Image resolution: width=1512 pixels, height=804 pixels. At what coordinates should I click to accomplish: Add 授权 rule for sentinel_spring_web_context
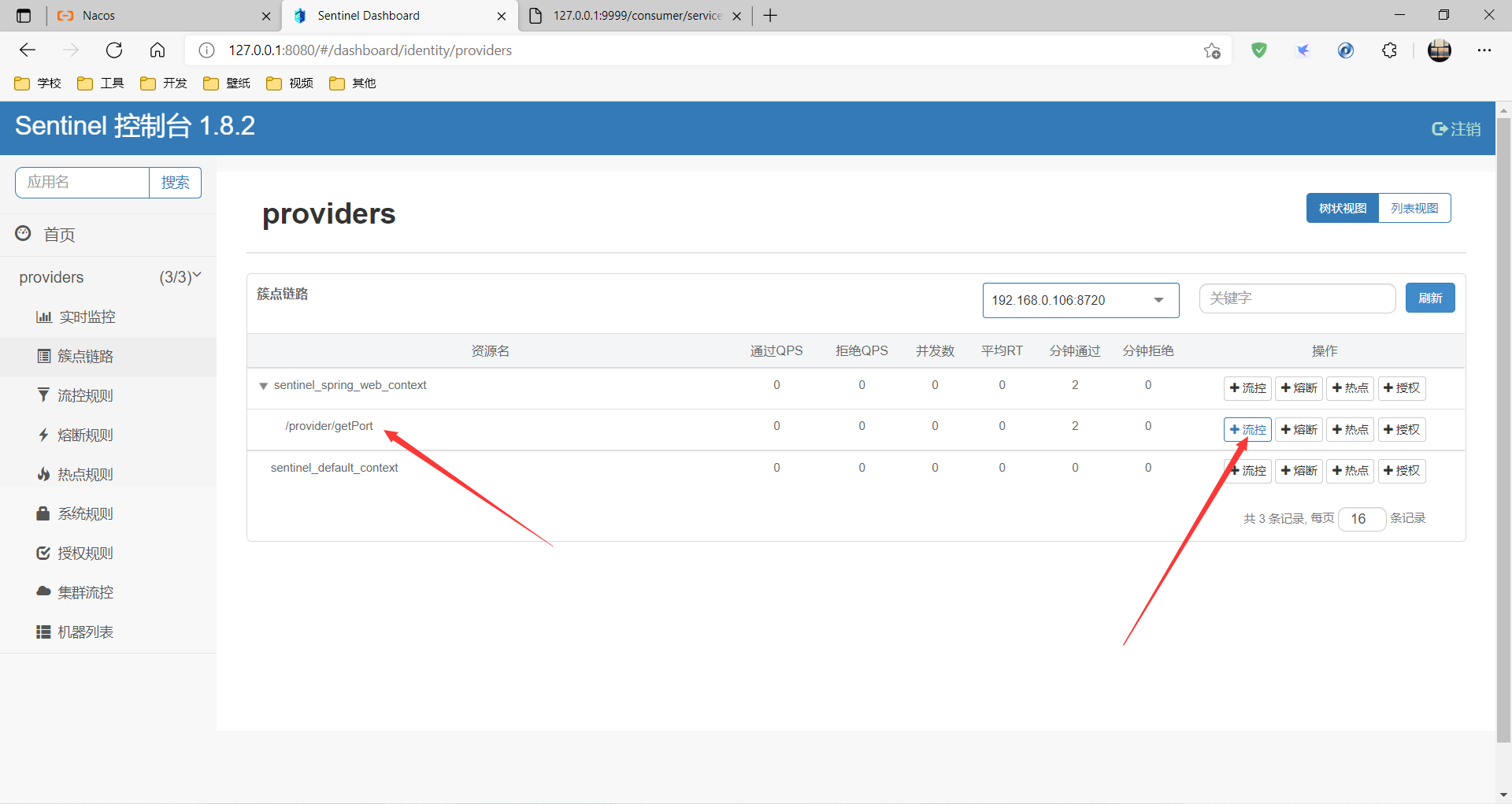(1402, 388)
